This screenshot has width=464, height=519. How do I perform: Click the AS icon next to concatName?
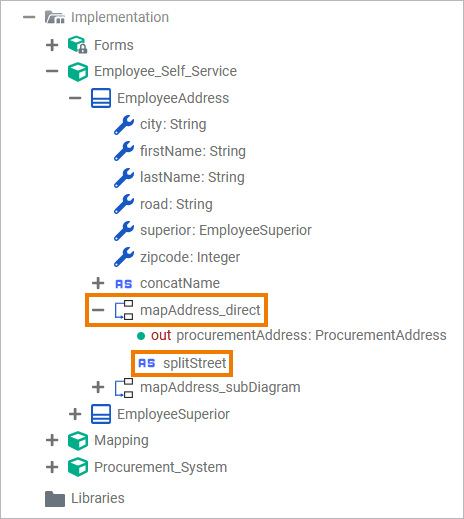click(124, 284)
